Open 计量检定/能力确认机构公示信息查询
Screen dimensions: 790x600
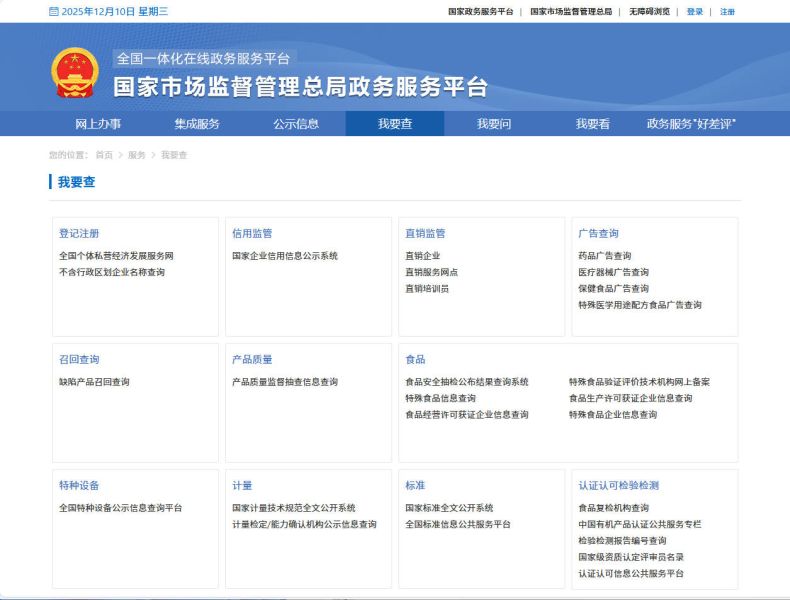click(304, 524)
